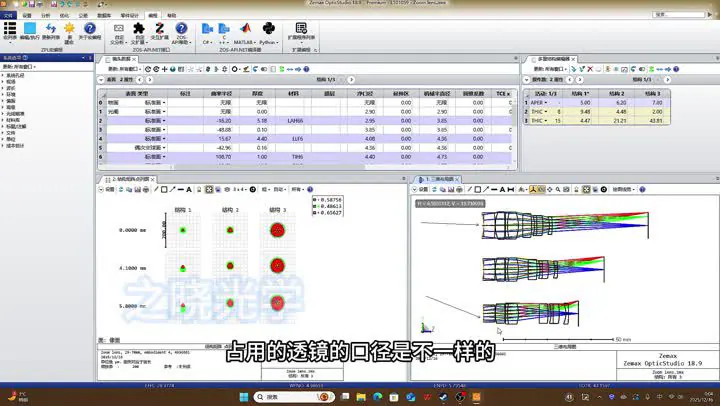Switch to the 分析 ribbon tab
This screenshot has height=406, width=720.
pyautogui.click(x=45, y=15)
